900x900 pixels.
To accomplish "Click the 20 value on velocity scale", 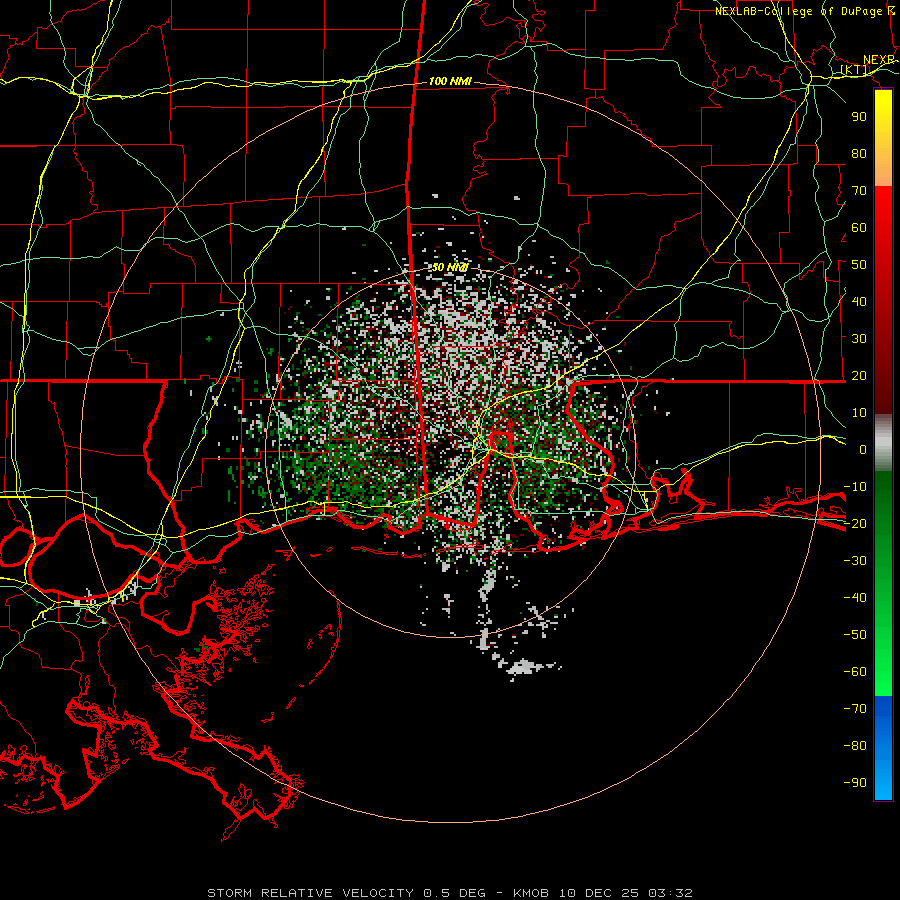I will (859, 376).
